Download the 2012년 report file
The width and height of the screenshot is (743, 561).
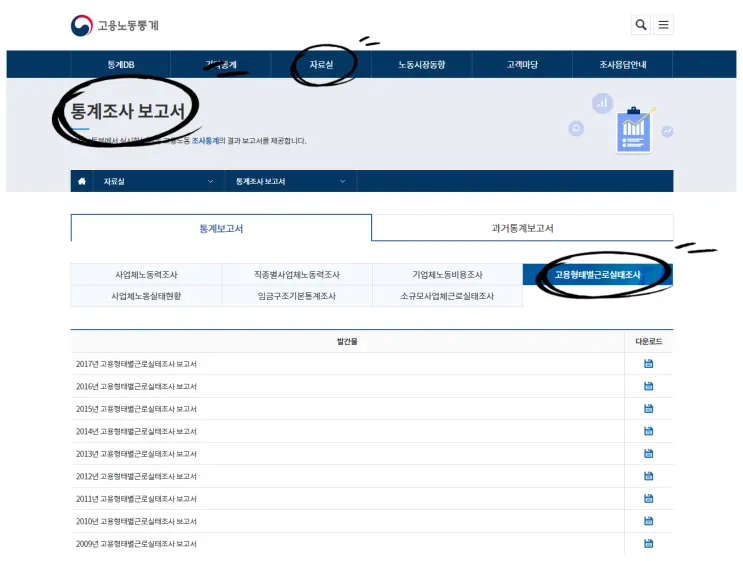pyautogui.click(x=648, y=476)
